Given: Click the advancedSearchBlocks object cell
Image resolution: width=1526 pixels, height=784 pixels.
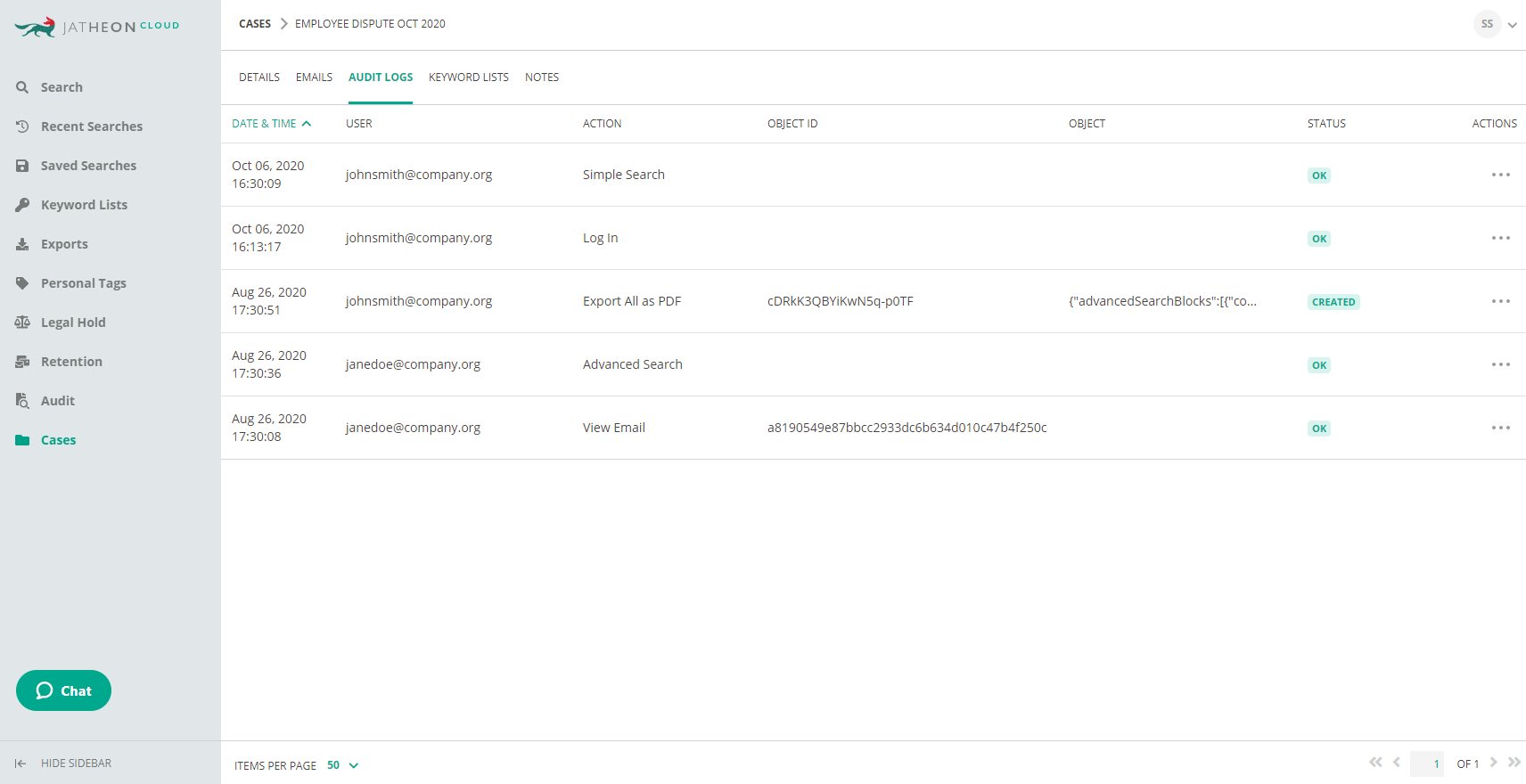Looking at the screenshot, I should pyautogui.click(x=1162, y=301).
